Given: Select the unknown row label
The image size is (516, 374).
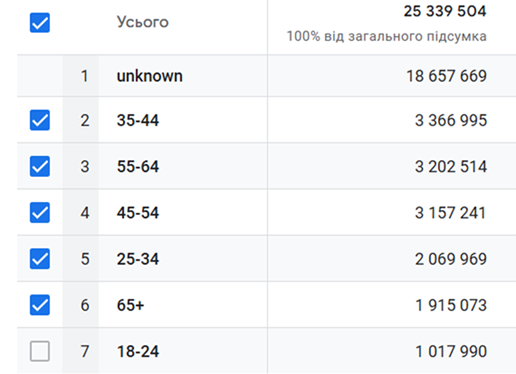Looking at the screenshot, I should coord(150,76).
